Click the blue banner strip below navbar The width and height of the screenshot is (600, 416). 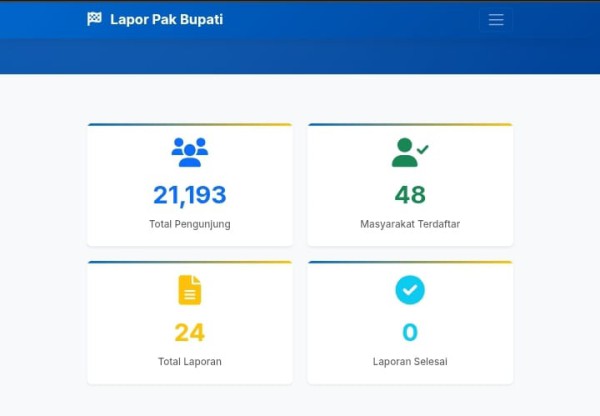pos(300,57)
